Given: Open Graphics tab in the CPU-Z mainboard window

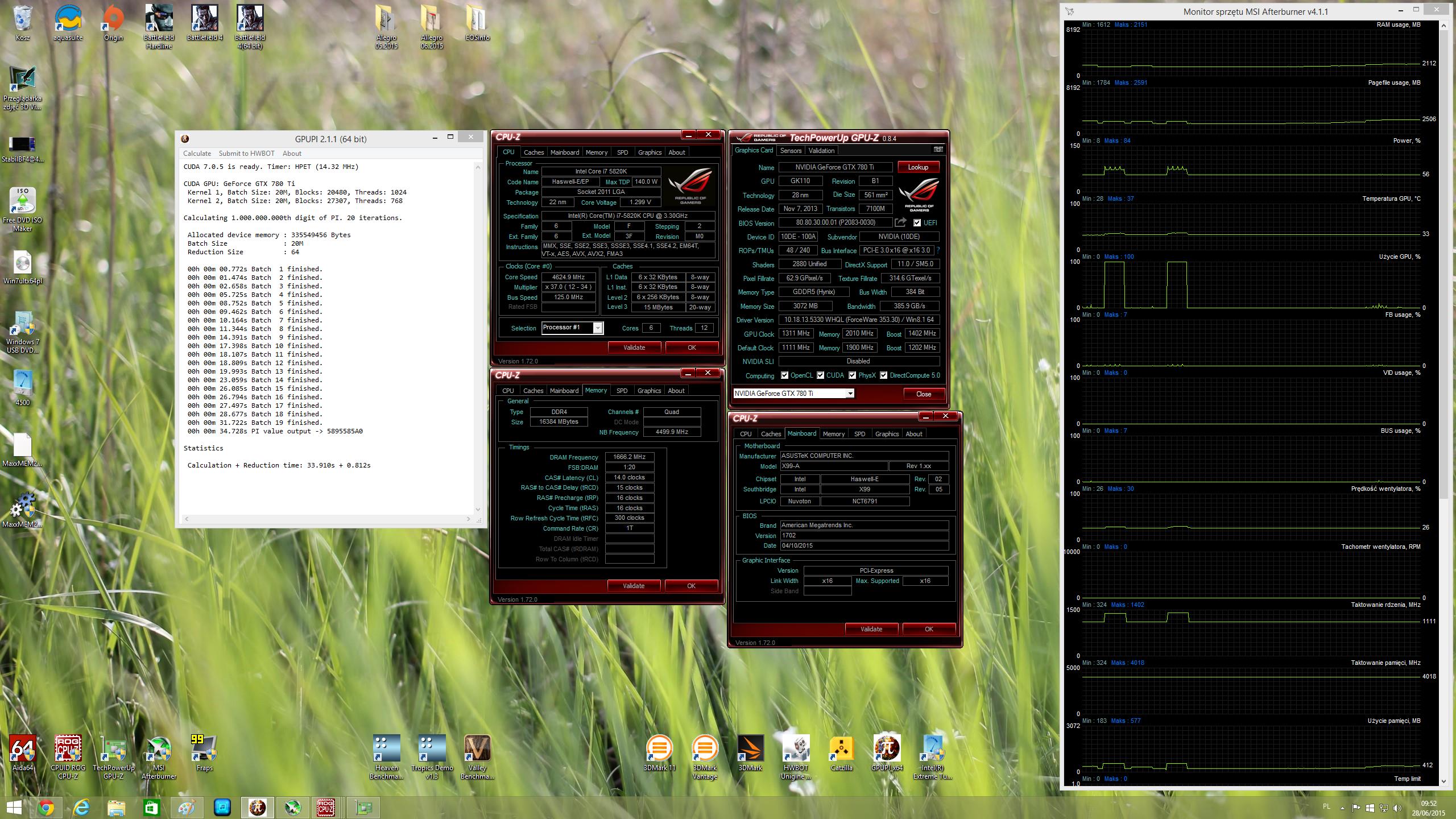Looking at the screenshot, I should 887,434.
